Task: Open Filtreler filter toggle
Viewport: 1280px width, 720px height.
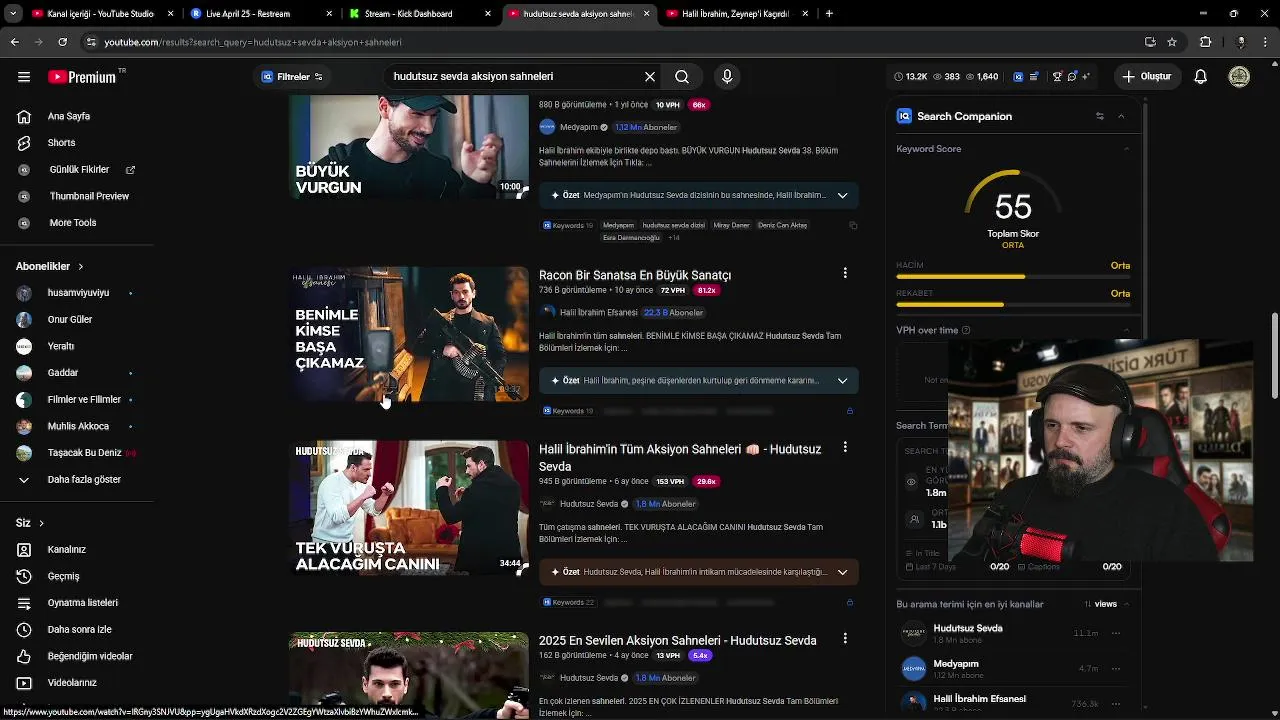Action: click(x=293, y=77)
